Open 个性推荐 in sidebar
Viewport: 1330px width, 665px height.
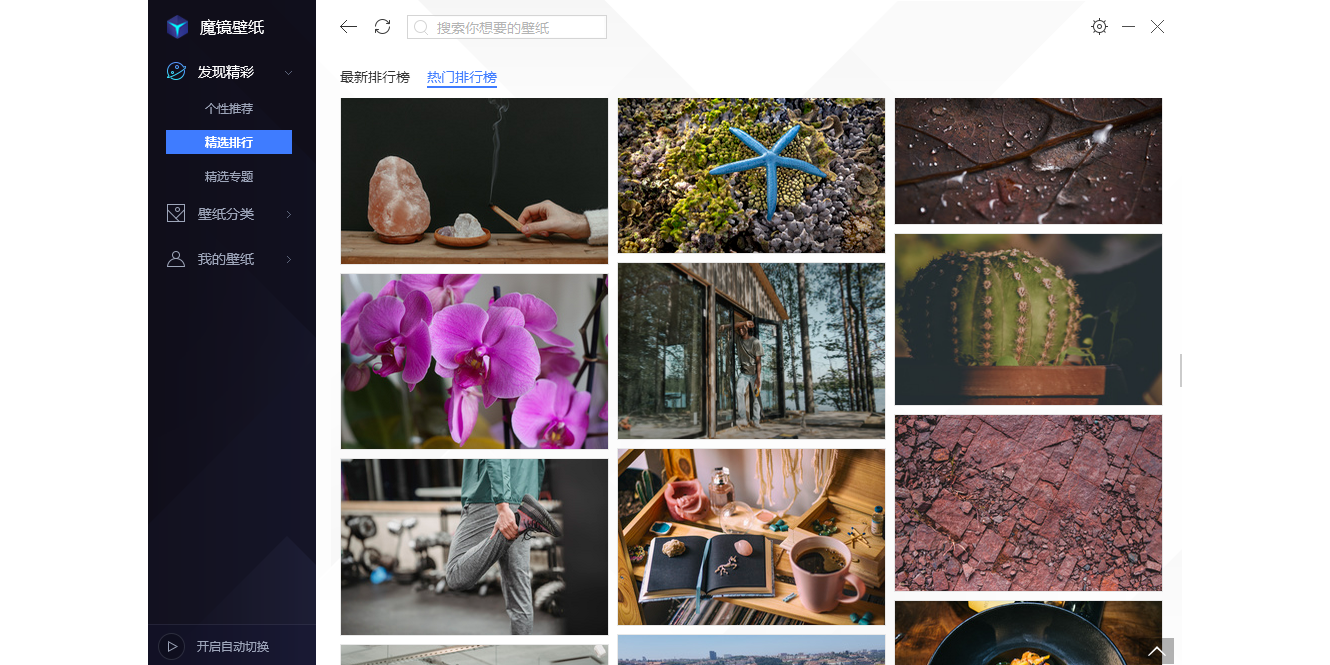pos(229,108)
